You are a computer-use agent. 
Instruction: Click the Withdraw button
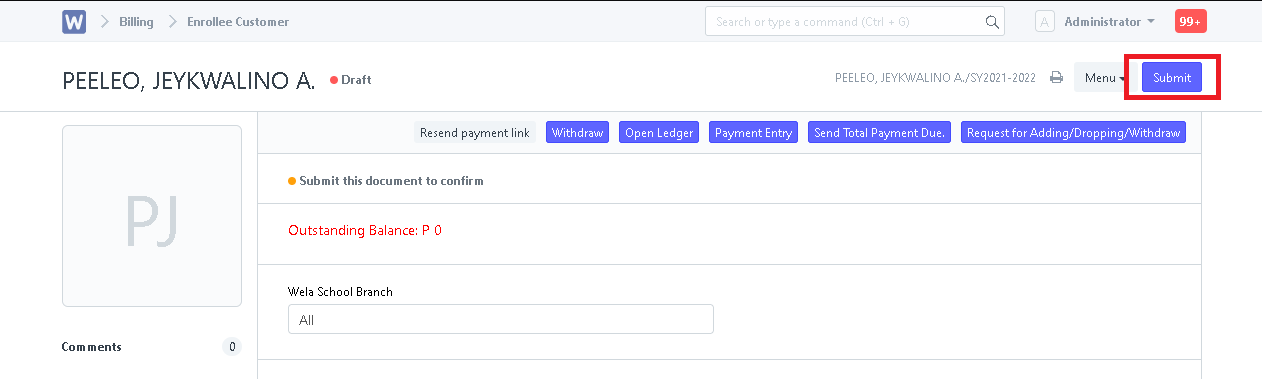tap(578, 132)
